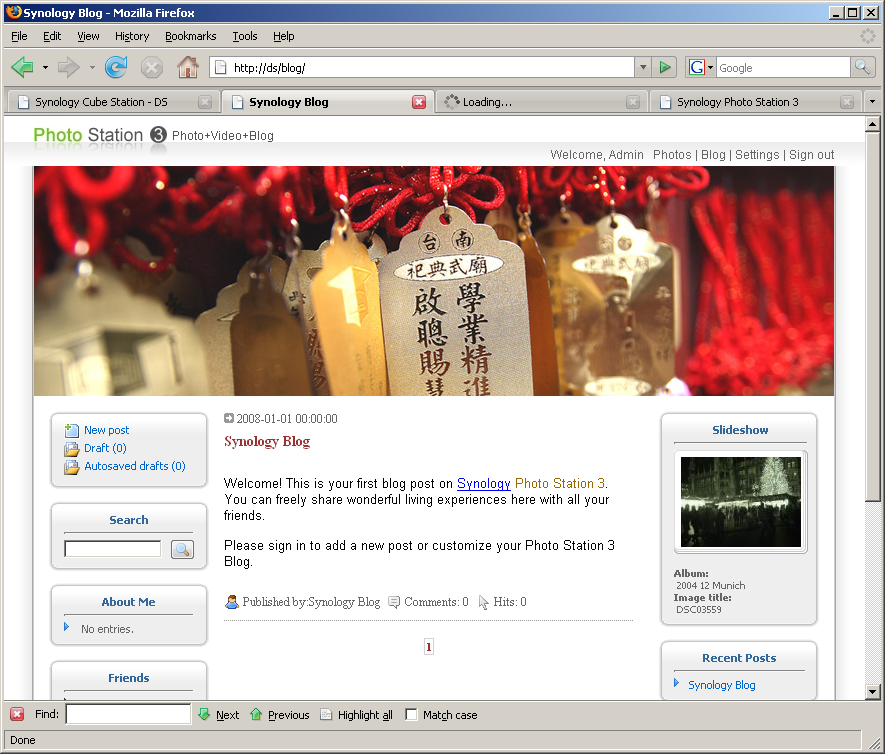885x754 pixels.
Task: Open the Help menu
Action: [284, 36]
